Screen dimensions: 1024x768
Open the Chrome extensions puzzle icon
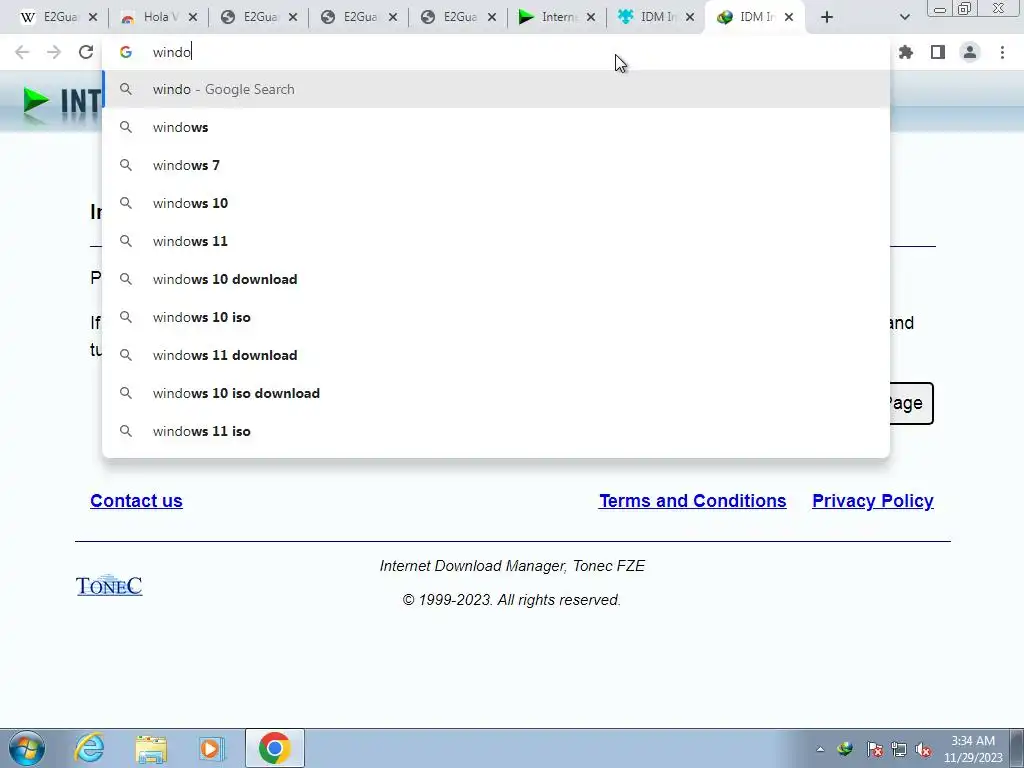click(x=906, y=52)
